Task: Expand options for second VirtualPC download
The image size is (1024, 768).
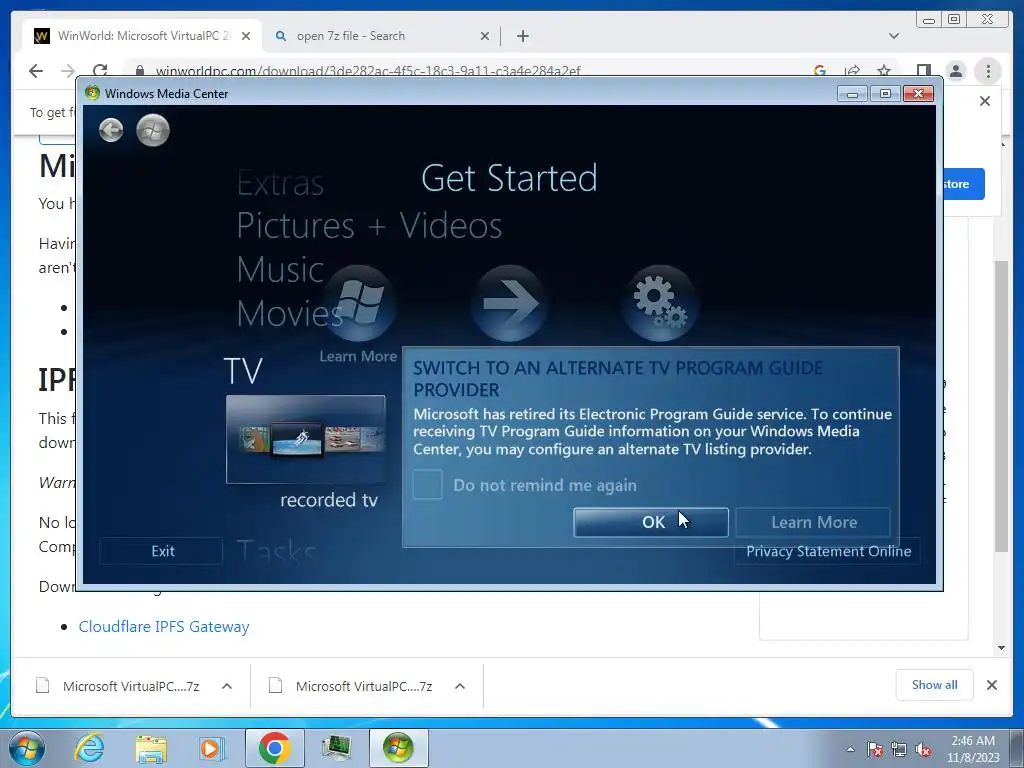Action: pyautogui.click(x=460, y=686)
